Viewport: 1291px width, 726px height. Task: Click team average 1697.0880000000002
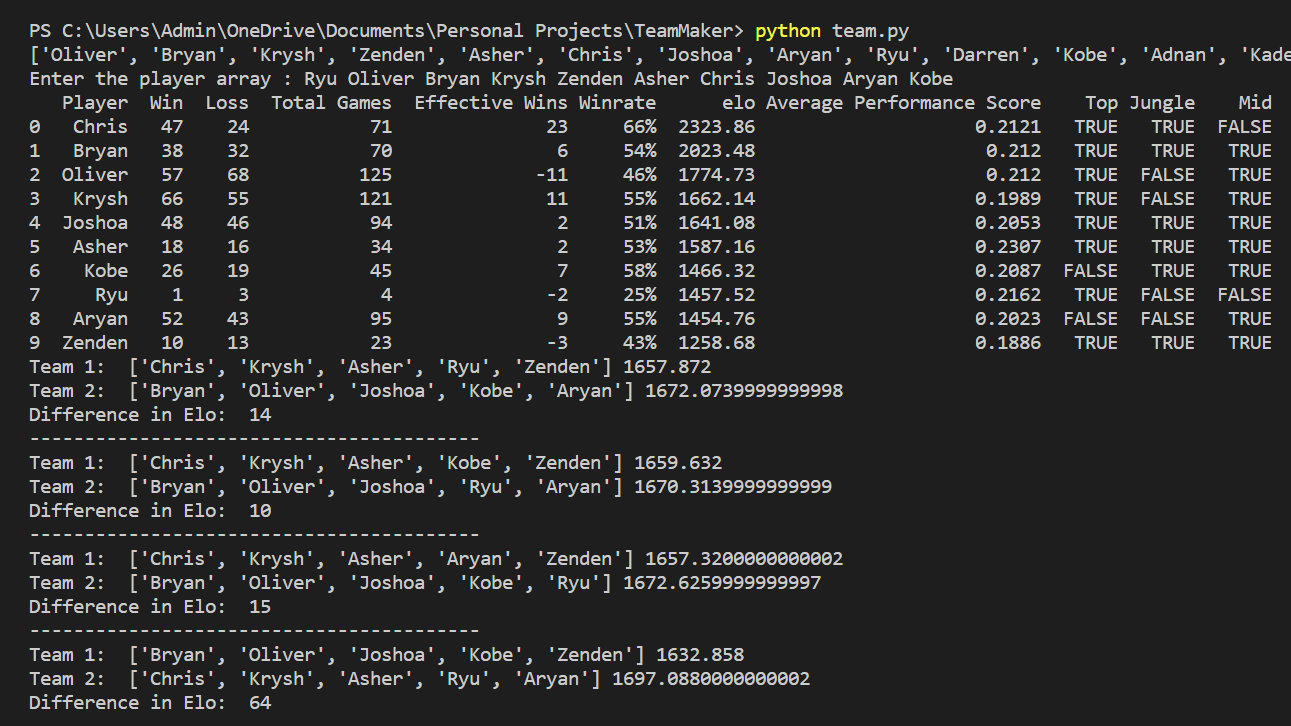(x=711, y=679)
